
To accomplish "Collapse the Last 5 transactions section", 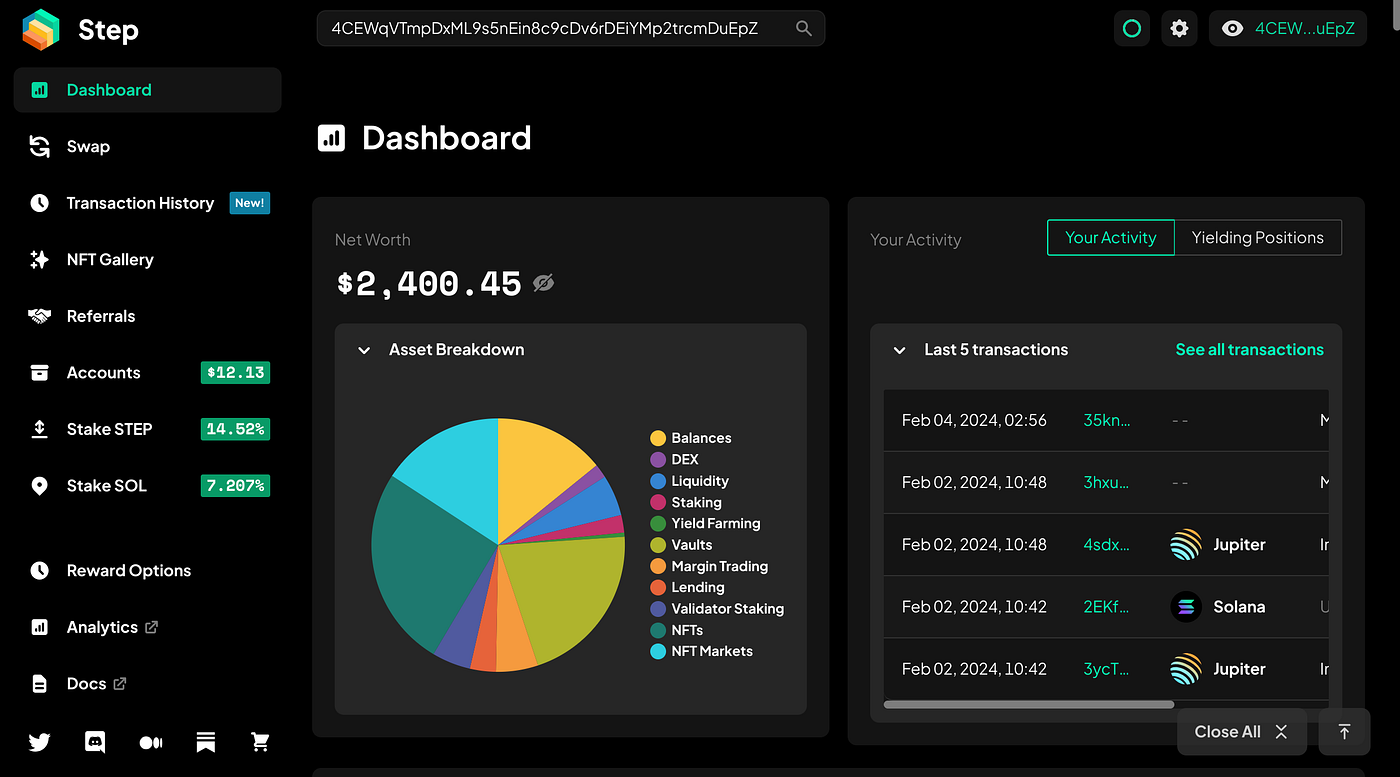I will click(x=899, y=350).
